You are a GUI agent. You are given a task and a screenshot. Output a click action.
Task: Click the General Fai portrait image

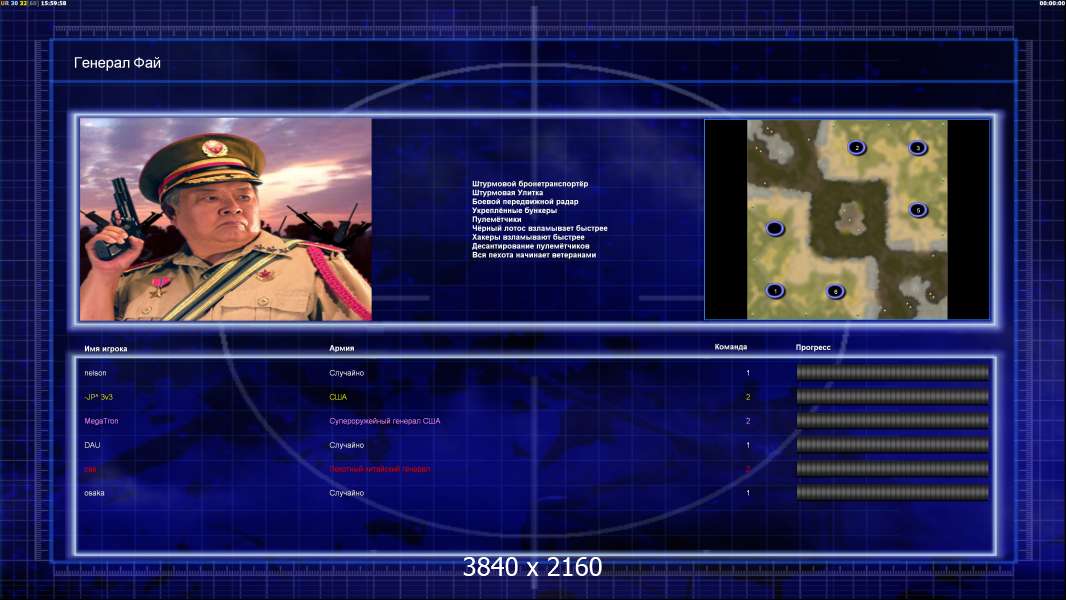[226, 219]
